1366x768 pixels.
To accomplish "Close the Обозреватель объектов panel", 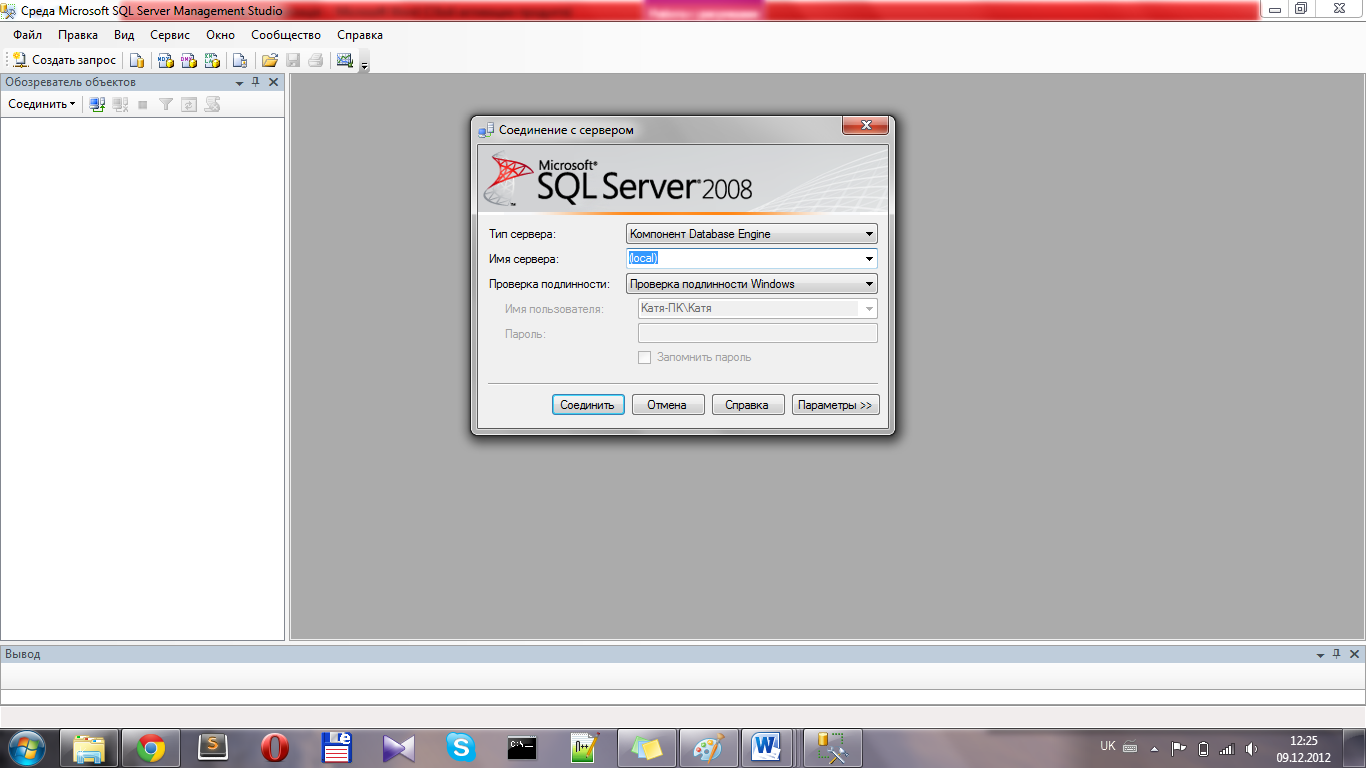I will click(x=274, y=82).
